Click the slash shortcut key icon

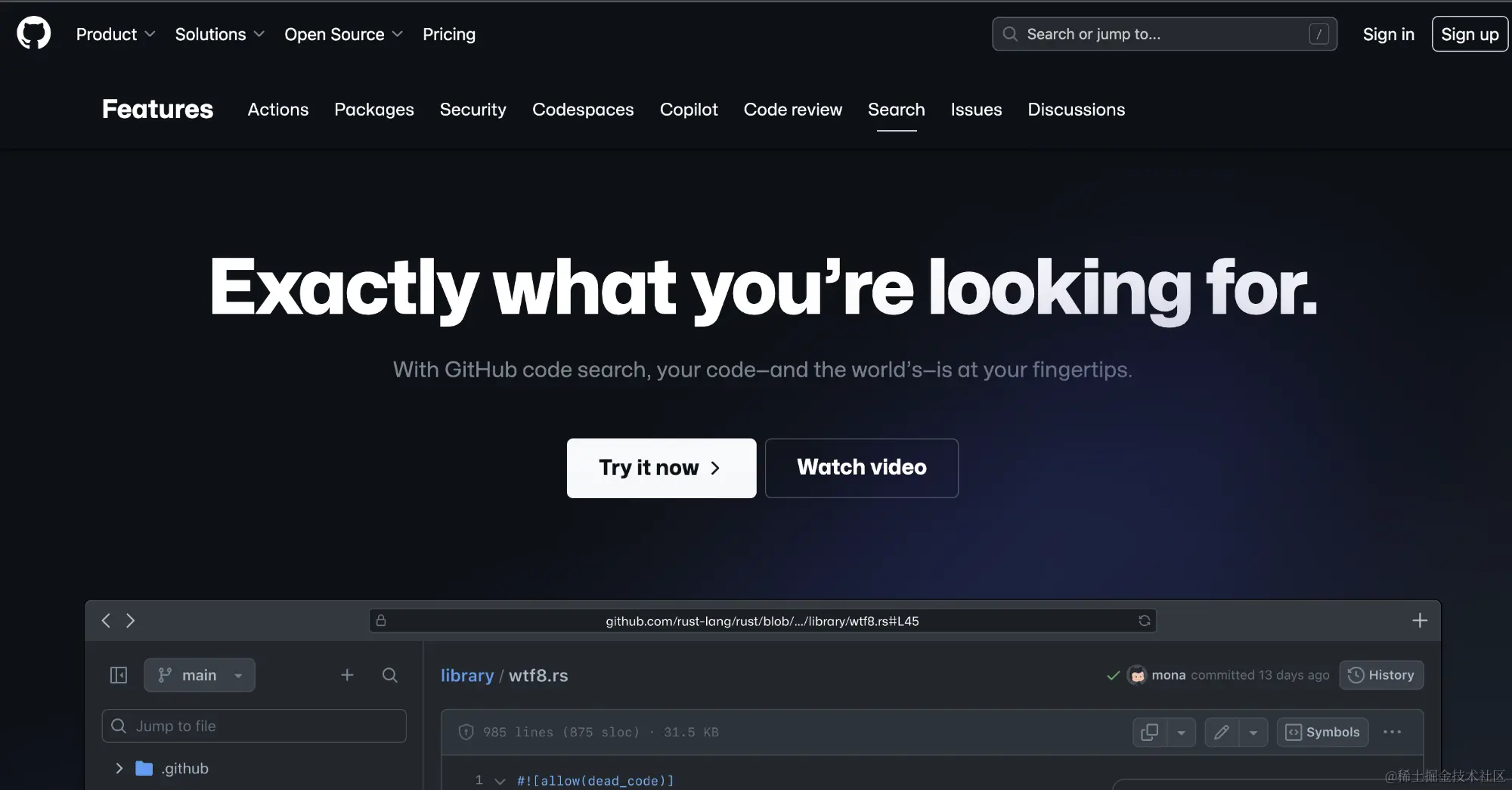point(1318,34)
